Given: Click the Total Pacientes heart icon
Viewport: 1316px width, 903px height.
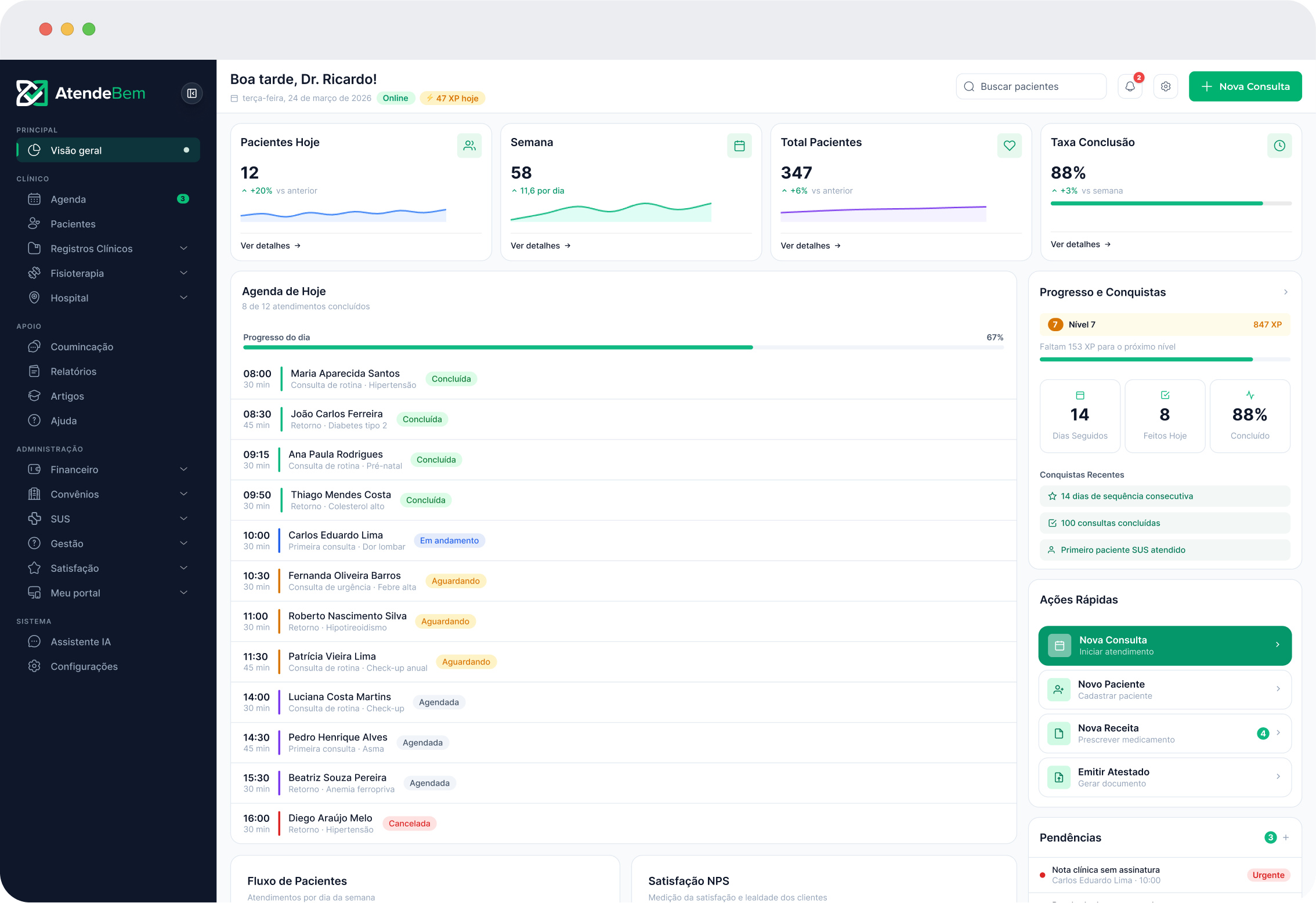Looking at the screenshot, I should [1010, 146].
